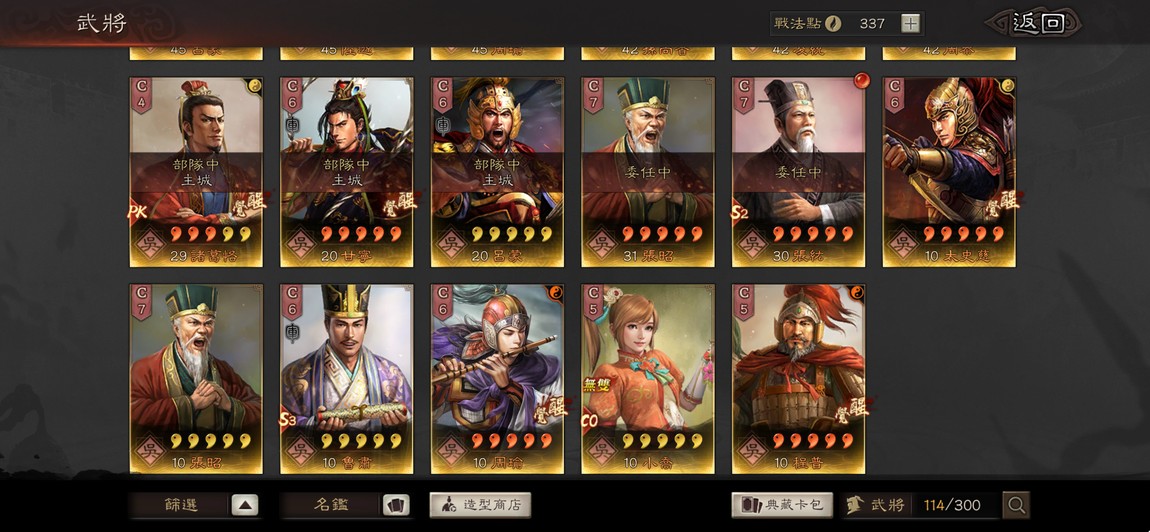Viewport: 1150px width, 532px height.
Task: Click the yin-yang badge on 周瑜 card
Action: 556,292
